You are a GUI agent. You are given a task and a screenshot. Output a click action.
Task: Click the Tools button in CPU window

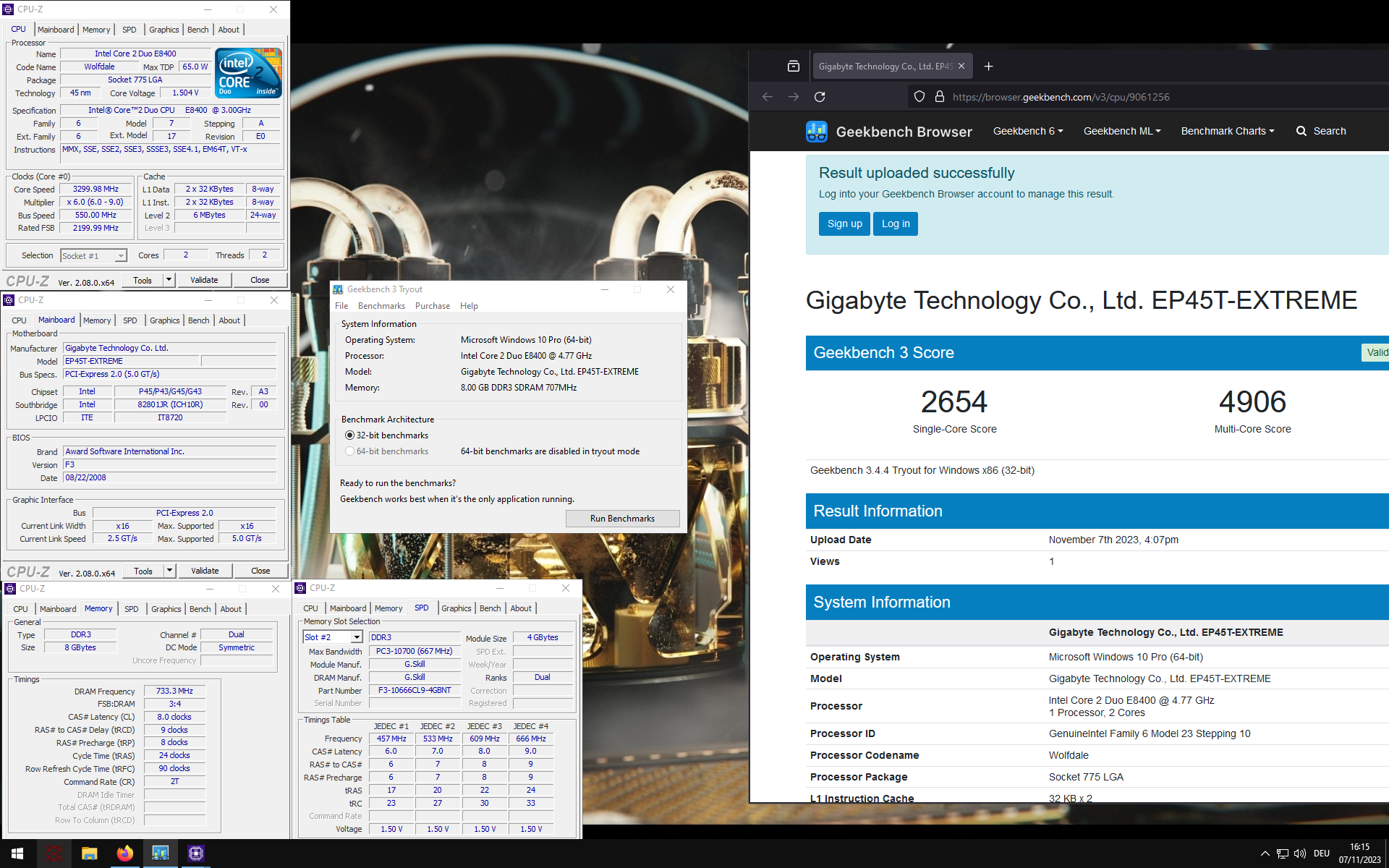tap(143, 280)
